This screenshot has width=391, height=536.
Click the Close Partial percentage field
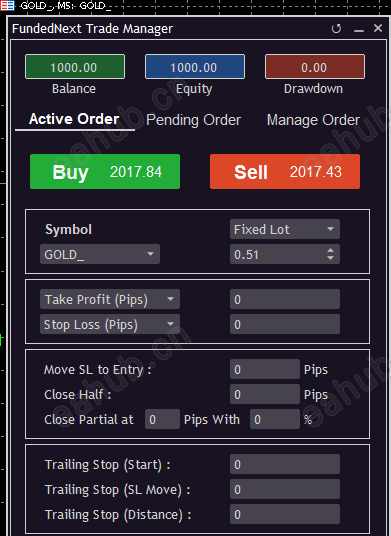[x=275, y=419]
